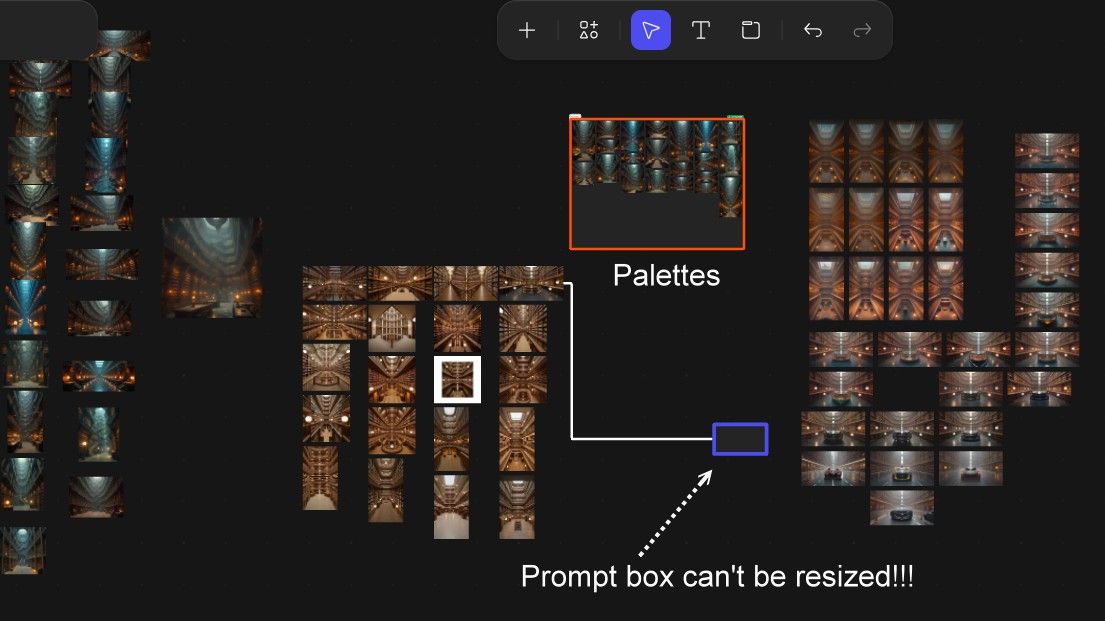The height and width of the screenshot is (621, 1105).
Task: Click the dotted arrow pointing to prompt box
Action: click(x=675, y=514)
